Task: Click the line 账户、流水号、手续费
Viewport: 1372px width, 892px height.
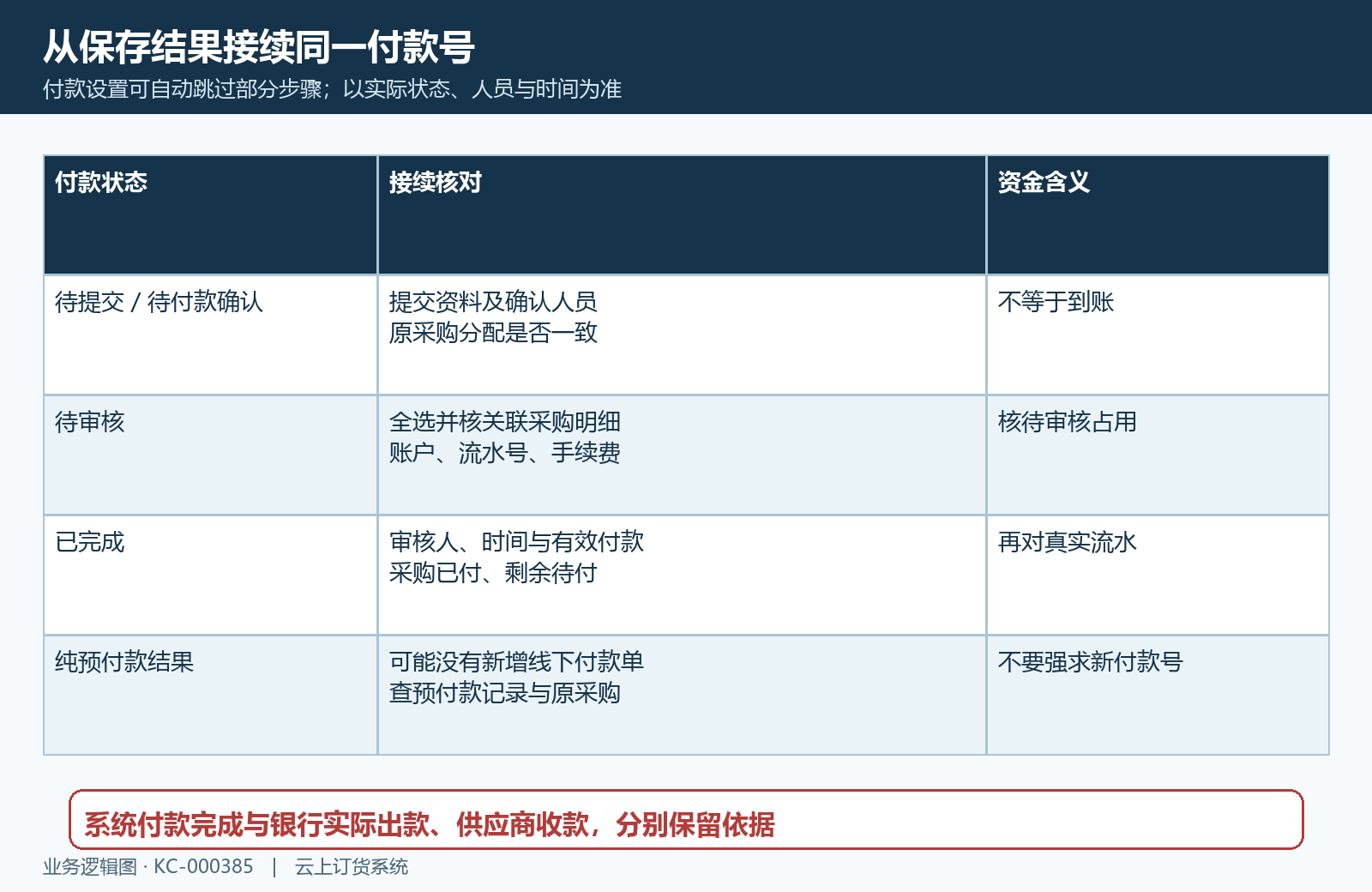Action: coord(505,453)
